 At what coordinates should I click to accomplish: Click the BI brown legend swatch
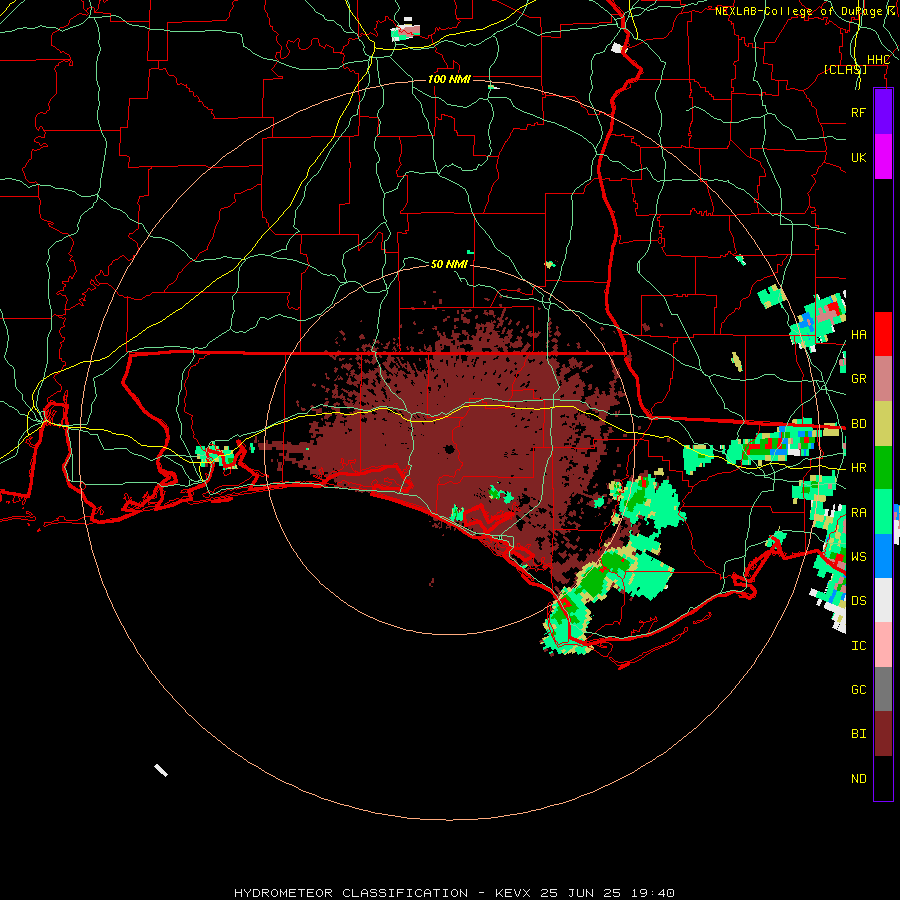pyautogui.click(x=883, y=734)
